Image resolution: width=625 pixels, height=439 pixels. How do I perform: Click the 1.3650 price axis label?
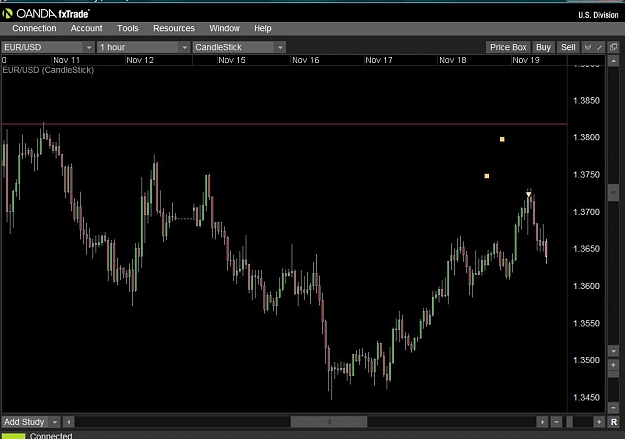(x=586, y=249)
